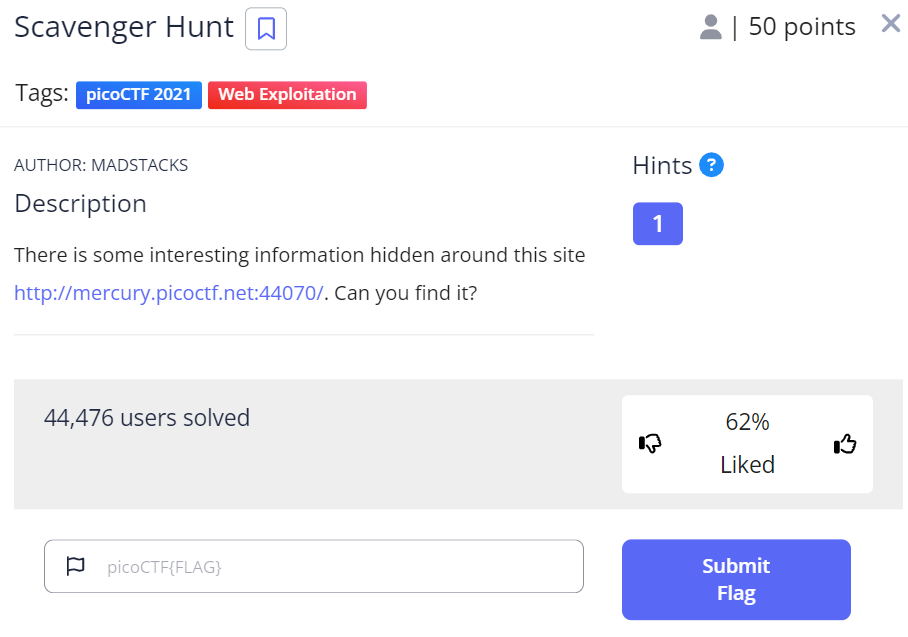Click the 62% Liked rating text

pyautogui.click(x=747, y=444)
